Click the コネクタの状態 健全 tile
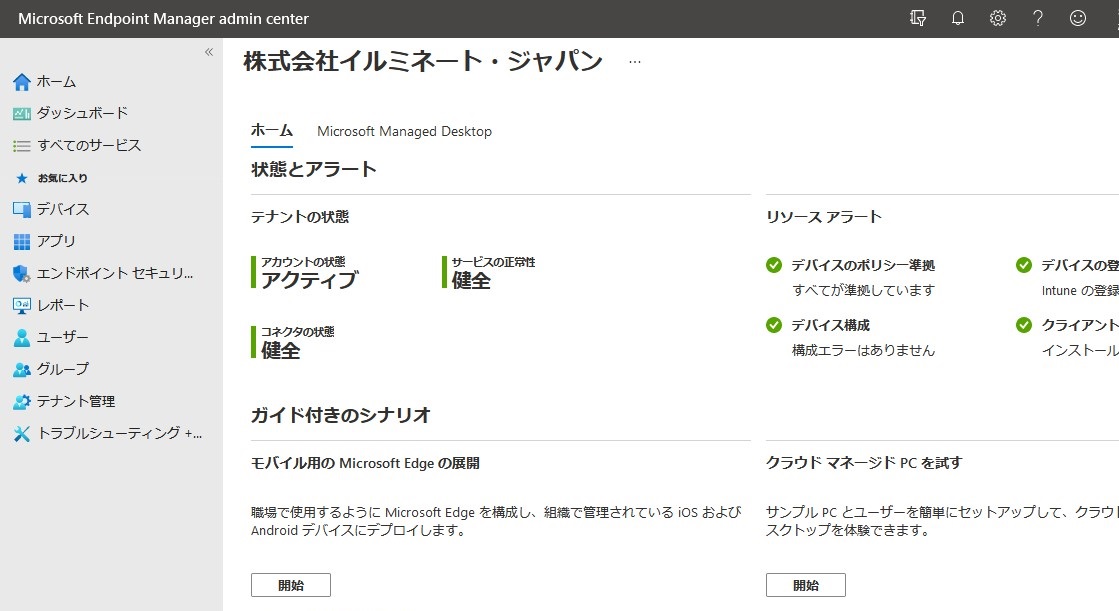The width and height of the screenshot is (1119, 611). click(x=293, y=343)
